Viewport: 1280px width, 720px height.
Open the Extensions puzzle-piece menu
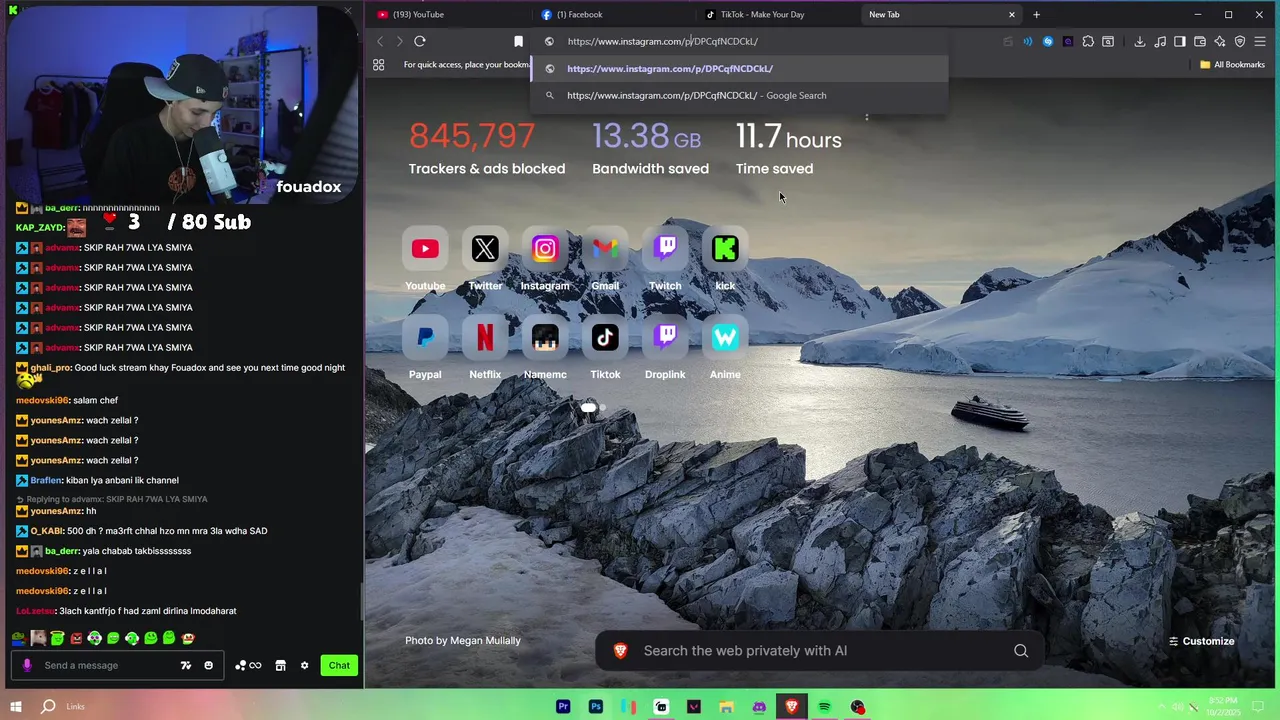(1088, 41)
